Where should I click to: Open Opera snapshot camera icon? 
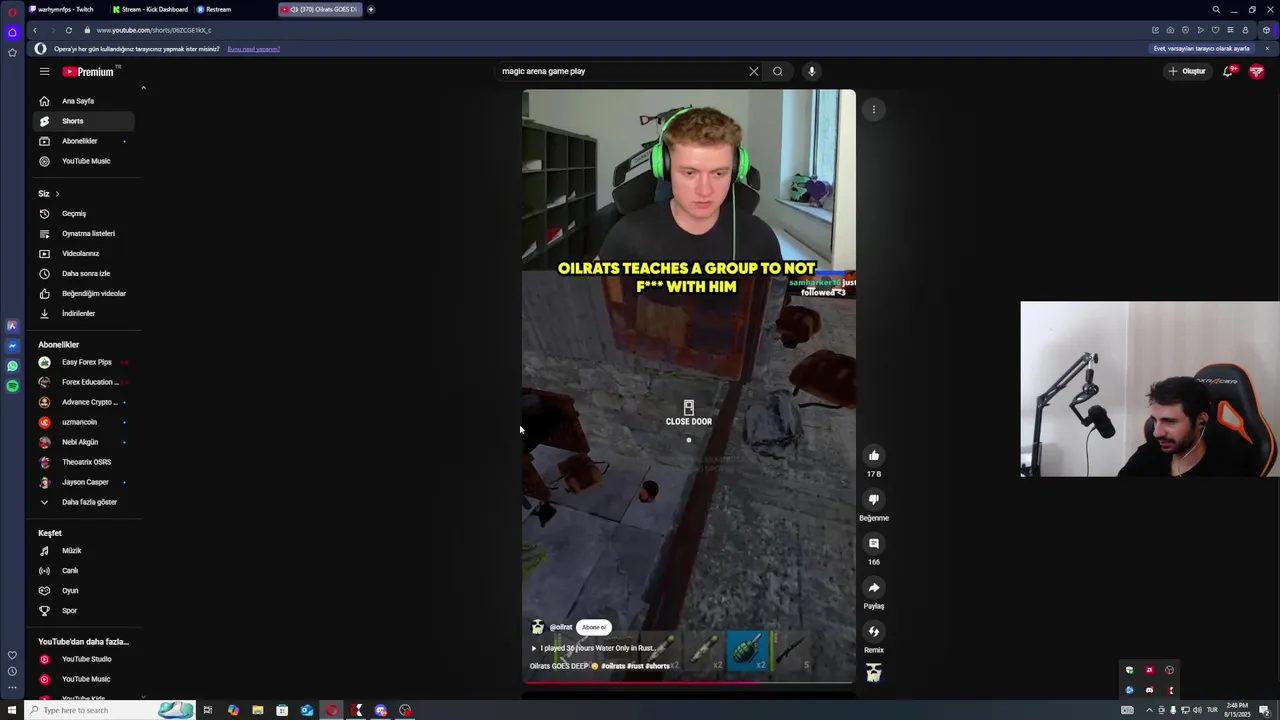(x=1170, y=30)
